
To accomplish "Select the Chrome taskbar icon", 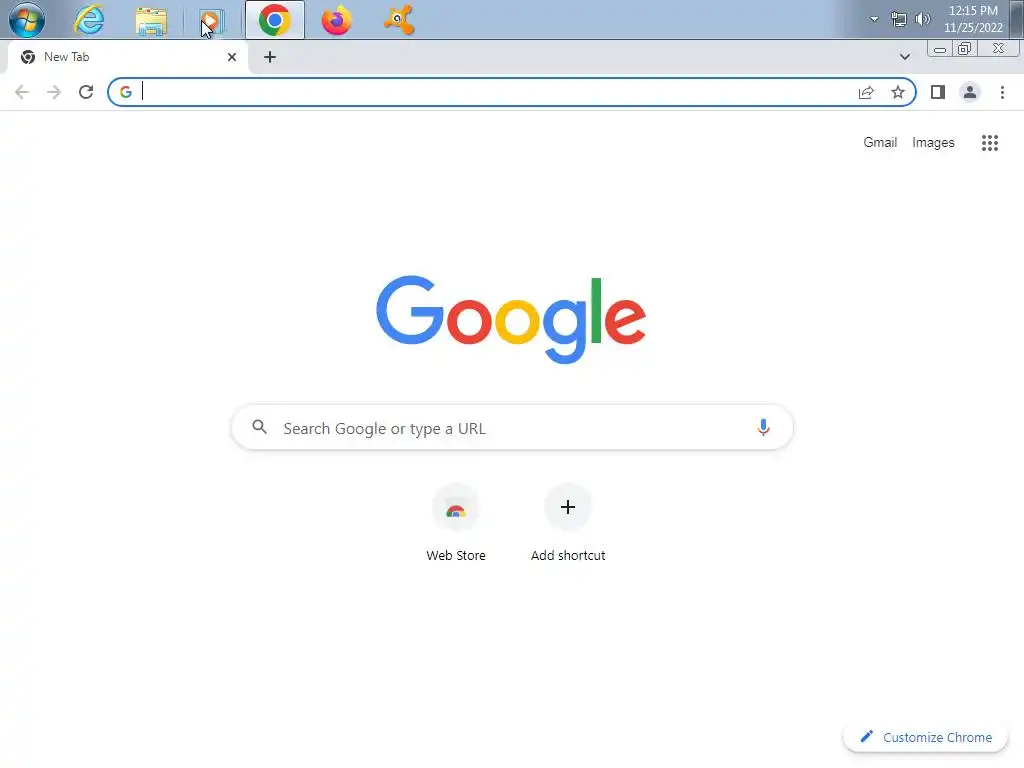I will [274, 20].
